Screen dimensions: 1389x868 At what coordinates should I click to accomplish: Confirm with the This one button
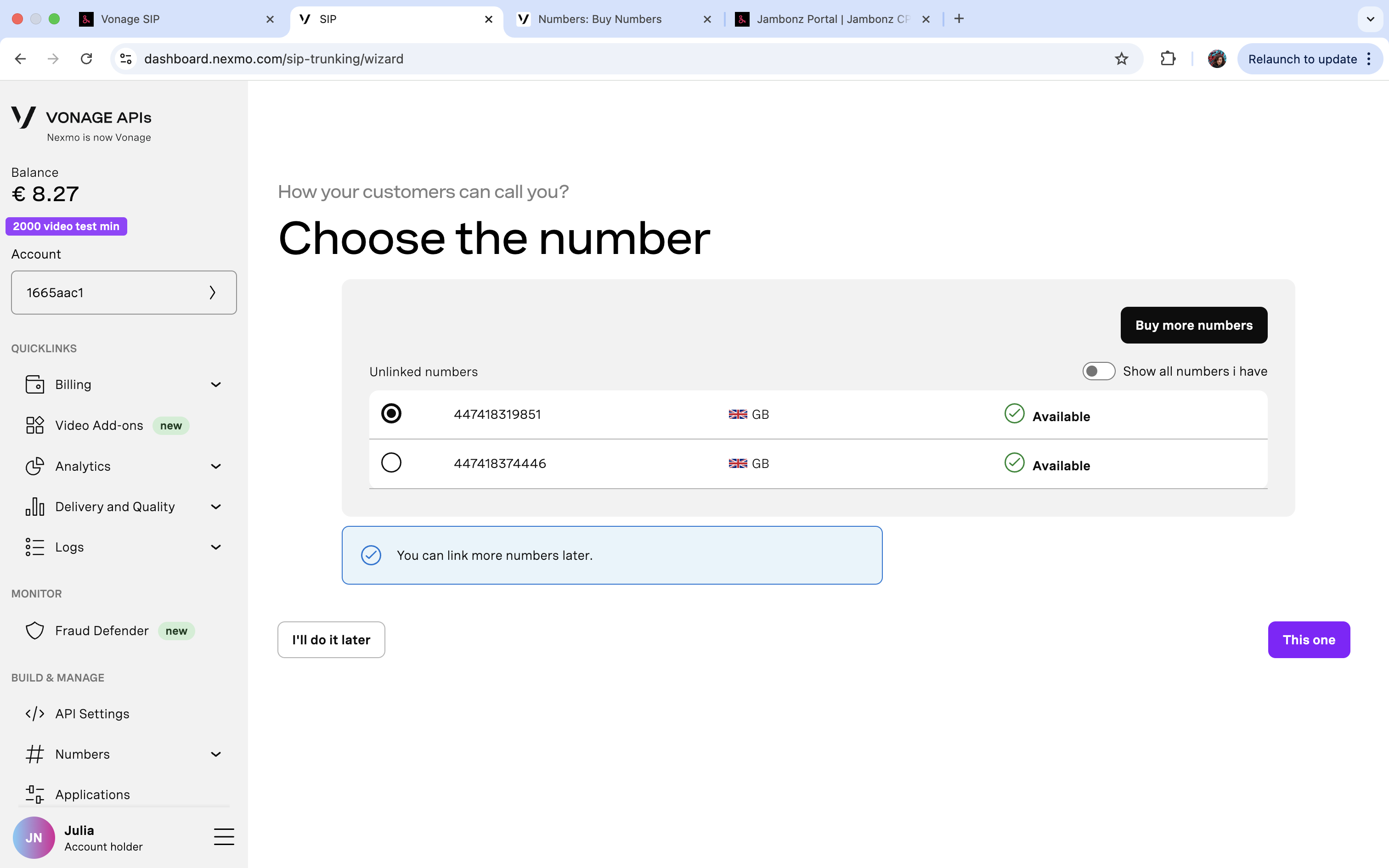1308,639
